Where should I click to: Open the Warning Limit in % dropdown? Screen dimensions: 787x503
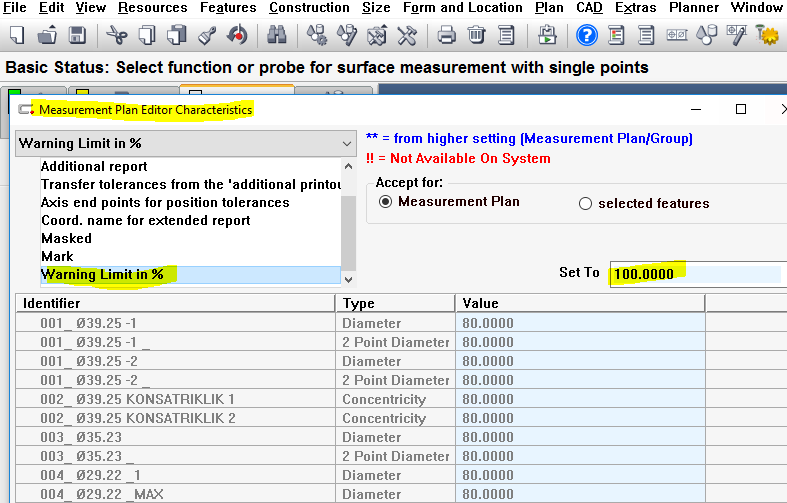click(x=185, y=143)
